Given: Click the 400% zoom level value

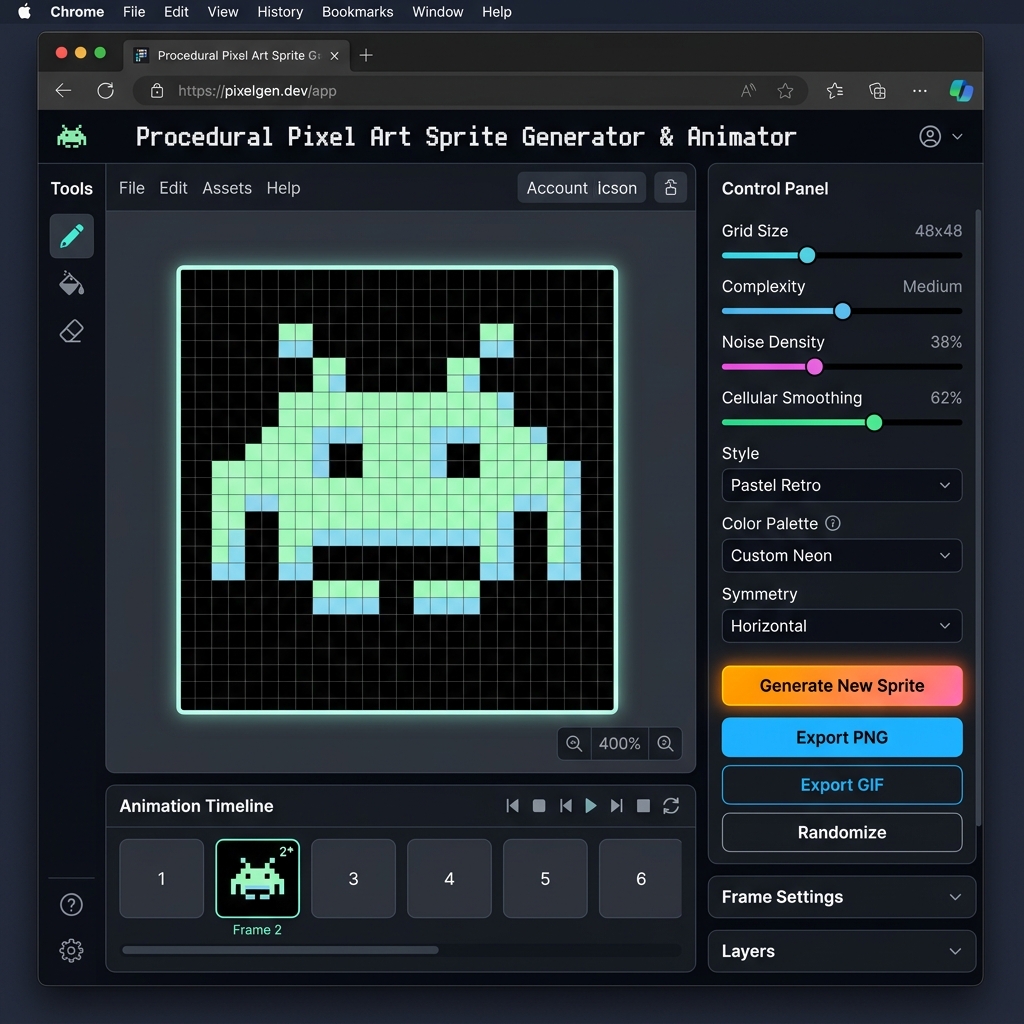Looking at the screenshot, I should point(620,743).
